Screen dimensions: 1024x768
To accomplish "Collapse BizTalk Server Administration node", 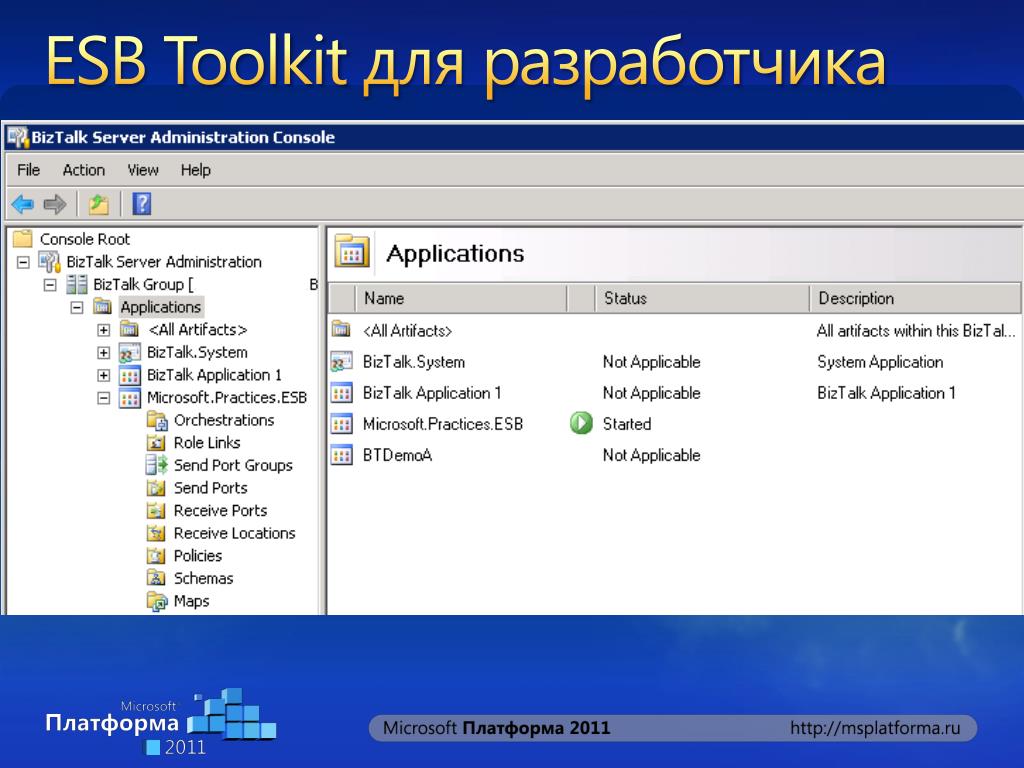I will (x=24, y=263).
